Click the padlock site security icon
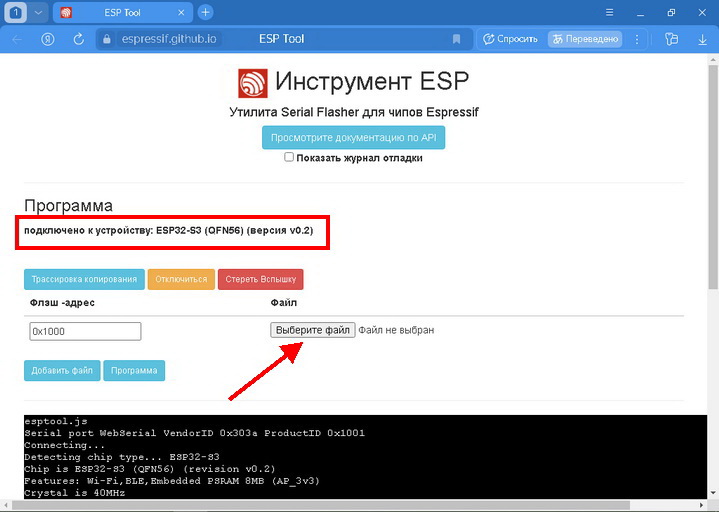This screenshot has width=719, height=512. [107, 39]
